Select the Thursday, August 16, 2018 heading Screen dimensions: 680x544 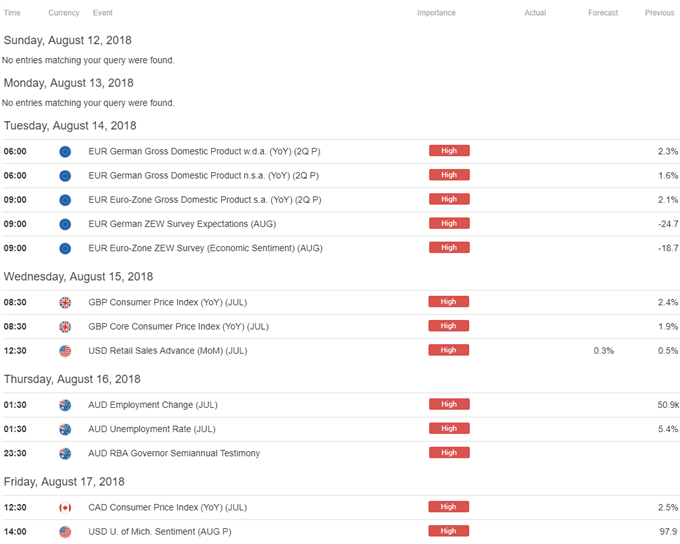(x=72, y=380)
